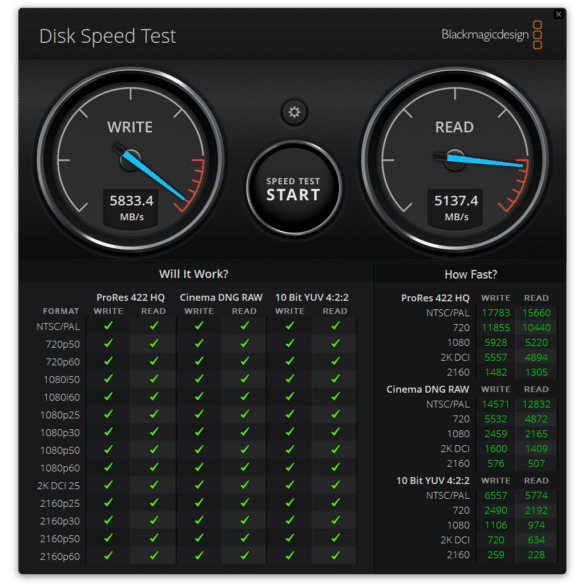Viewport: 585px width, 585px height.
Task: Click the Blackmagicdesign logo
Action: pos(492,35)
